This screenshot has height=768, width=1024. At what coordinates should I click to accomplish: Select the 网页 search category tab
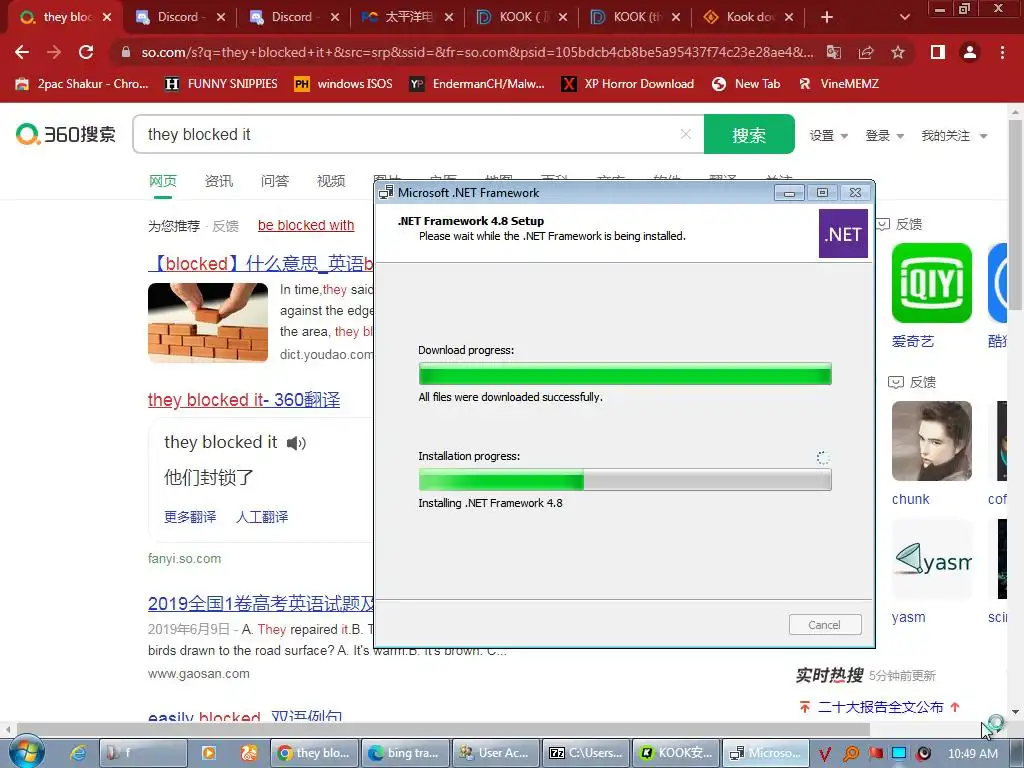pyautogui.click(x=163, y=181)
